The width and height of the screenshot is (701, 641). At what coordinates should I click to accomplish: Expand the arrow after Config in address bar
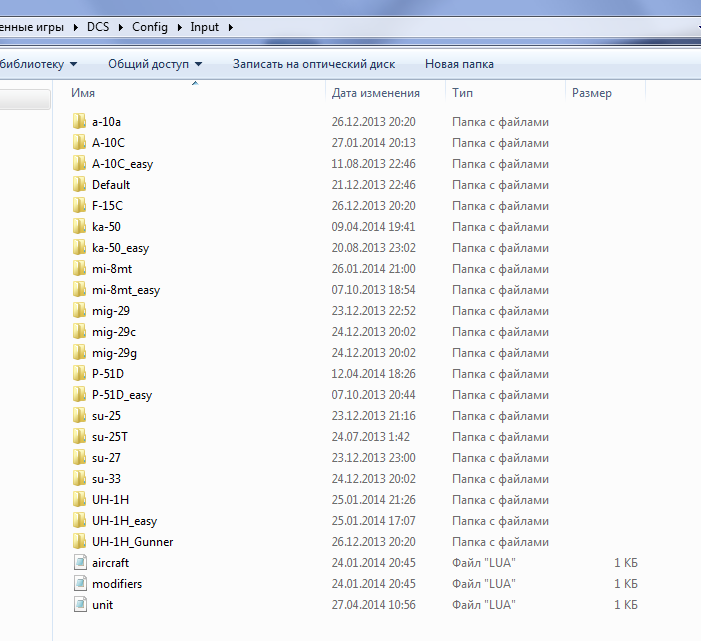pos(179,27)
